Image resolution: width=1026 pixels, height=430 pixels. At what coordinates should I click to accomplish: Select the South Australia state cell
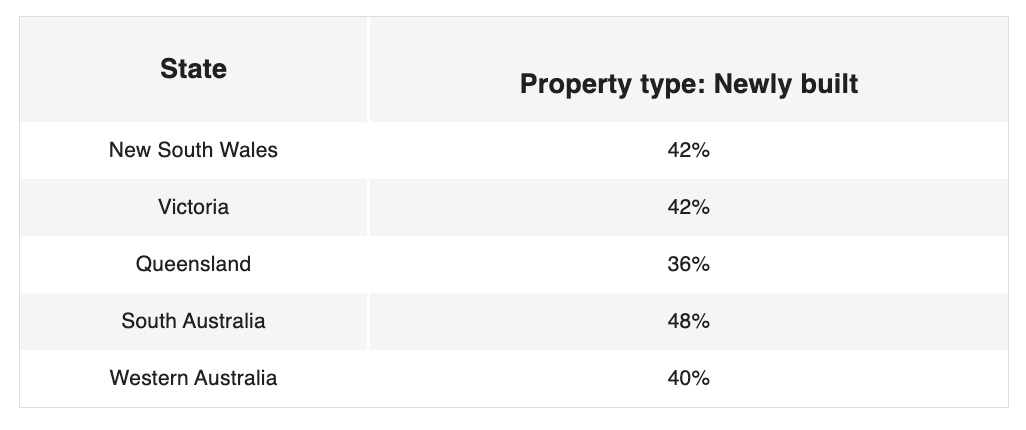(x=193, y=321)
